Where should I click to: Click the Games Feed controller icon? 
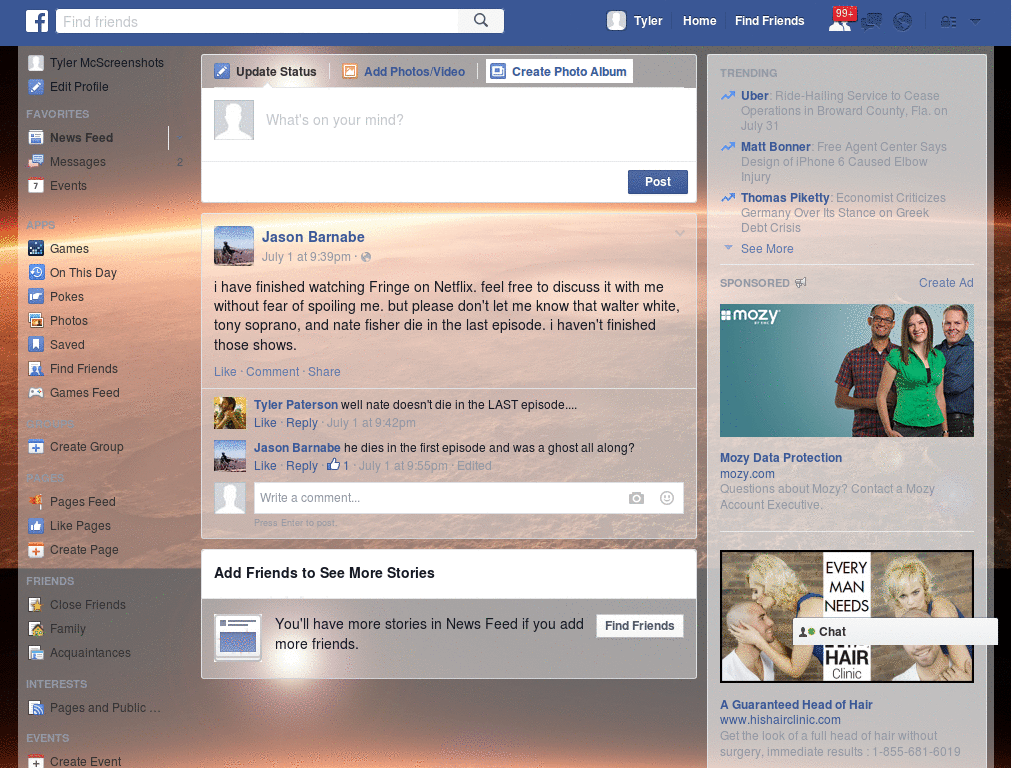click(x=36, y=392)
